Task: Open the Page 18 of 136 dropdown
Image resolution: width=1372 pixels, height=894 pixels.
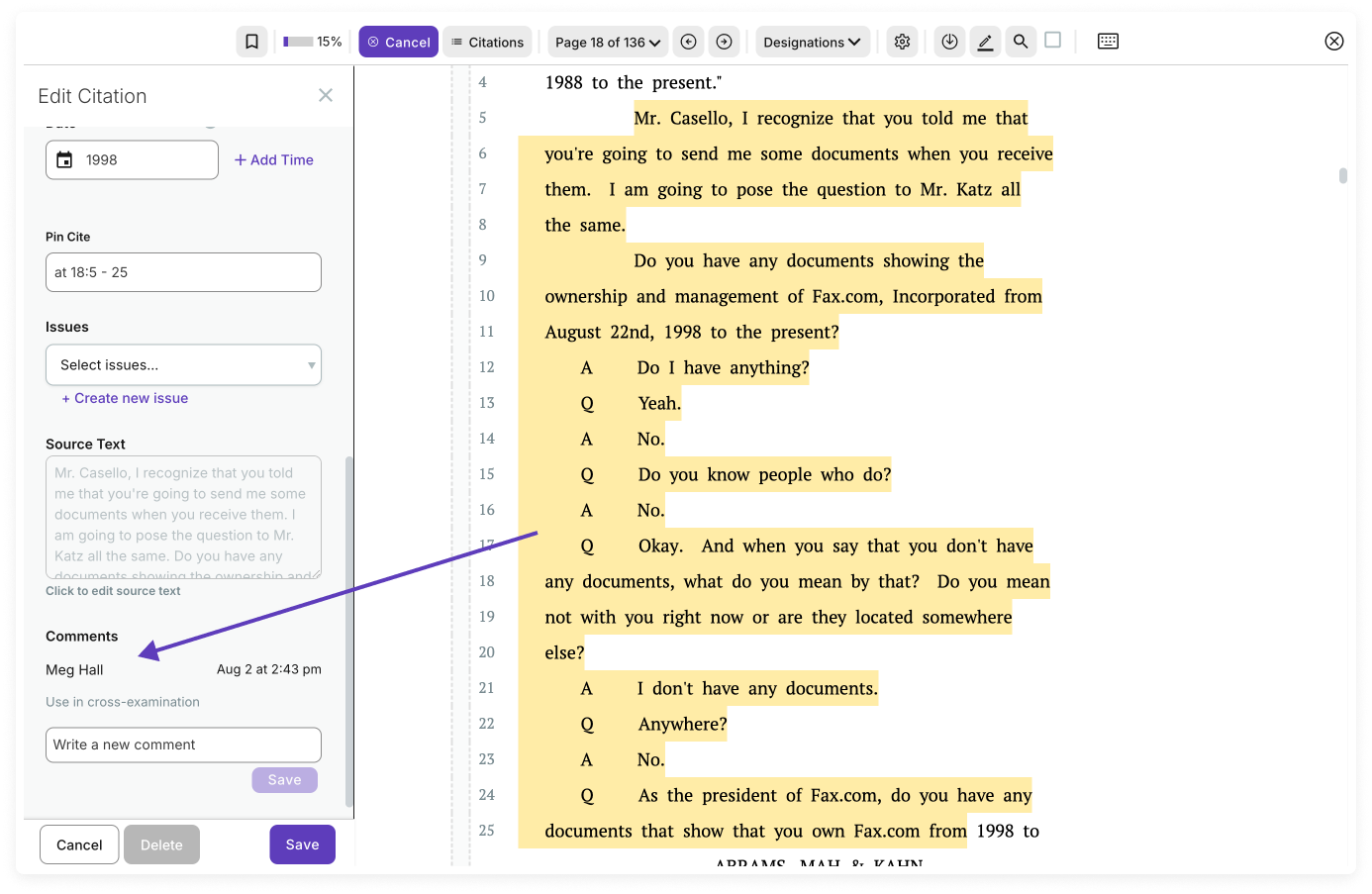Action: 607,42
